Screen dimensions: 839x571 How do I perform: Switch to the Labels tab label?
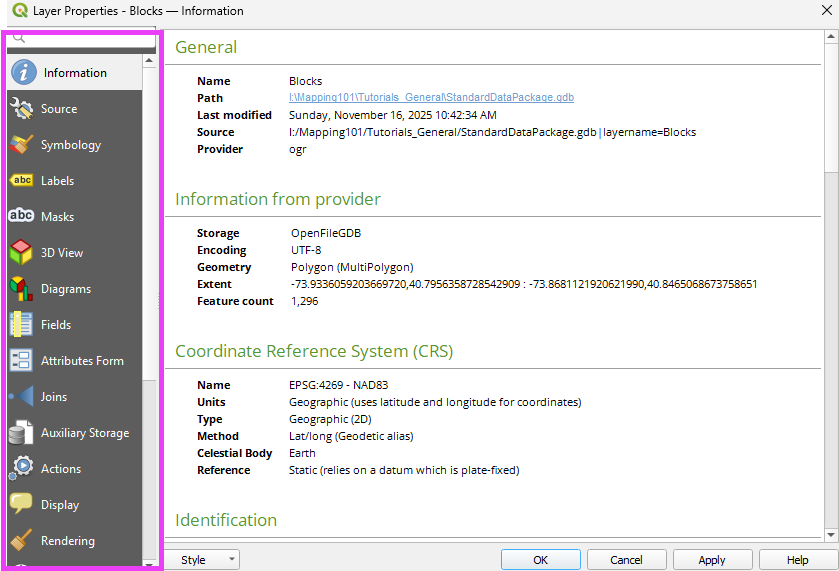tap(58, 181)
